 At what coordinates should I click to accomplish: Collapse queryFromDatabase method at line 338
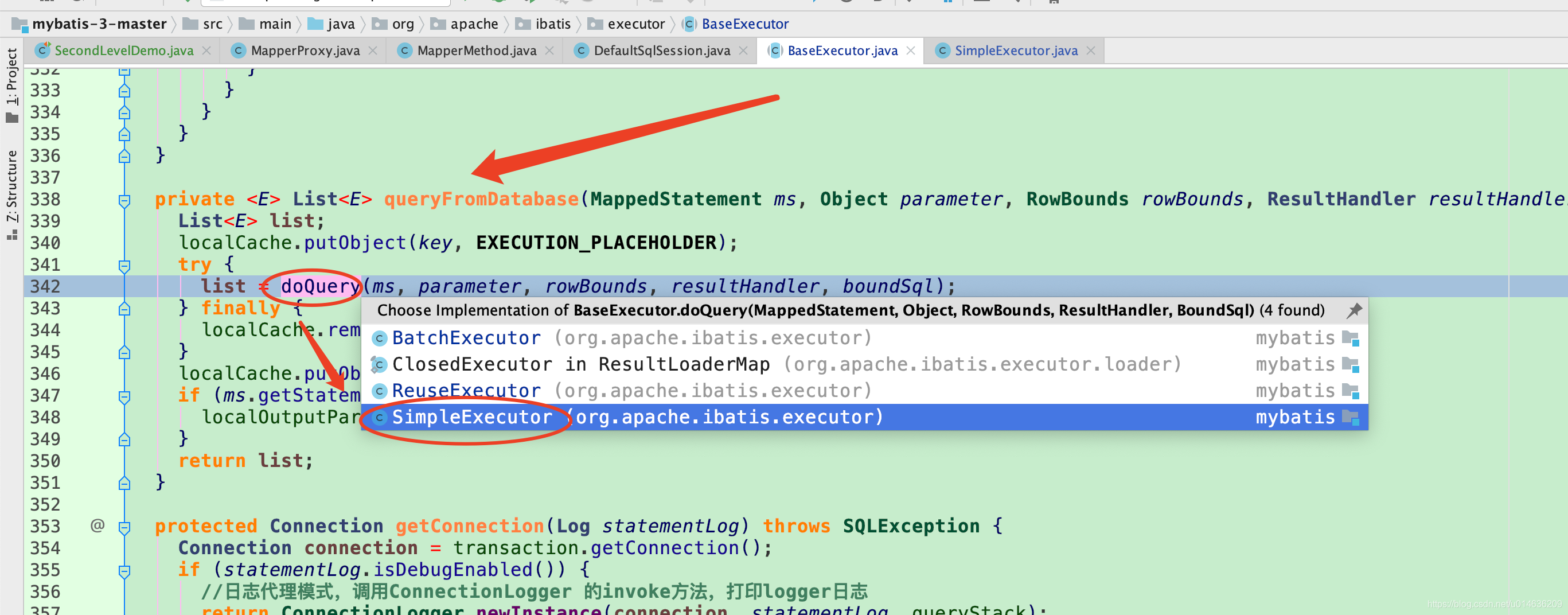124,200
